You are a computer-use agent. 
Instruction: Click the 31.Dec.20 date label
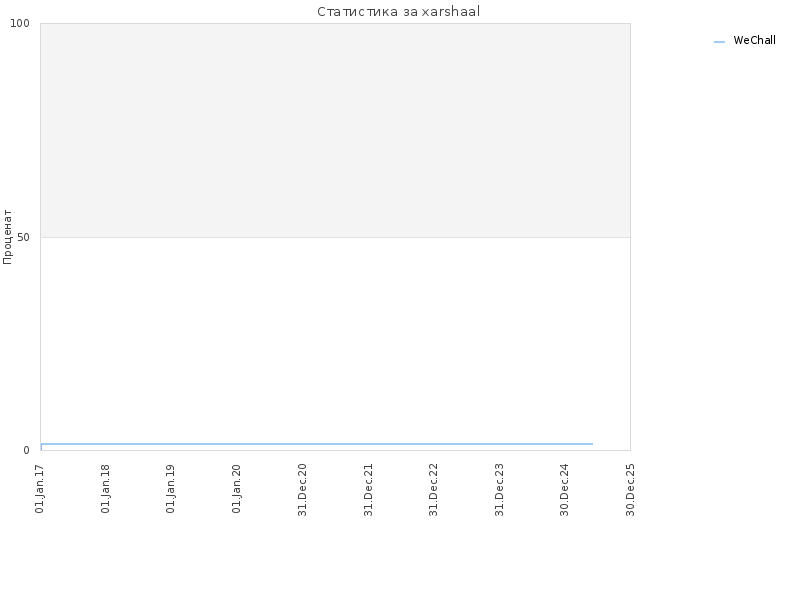(x=302, y=490)
